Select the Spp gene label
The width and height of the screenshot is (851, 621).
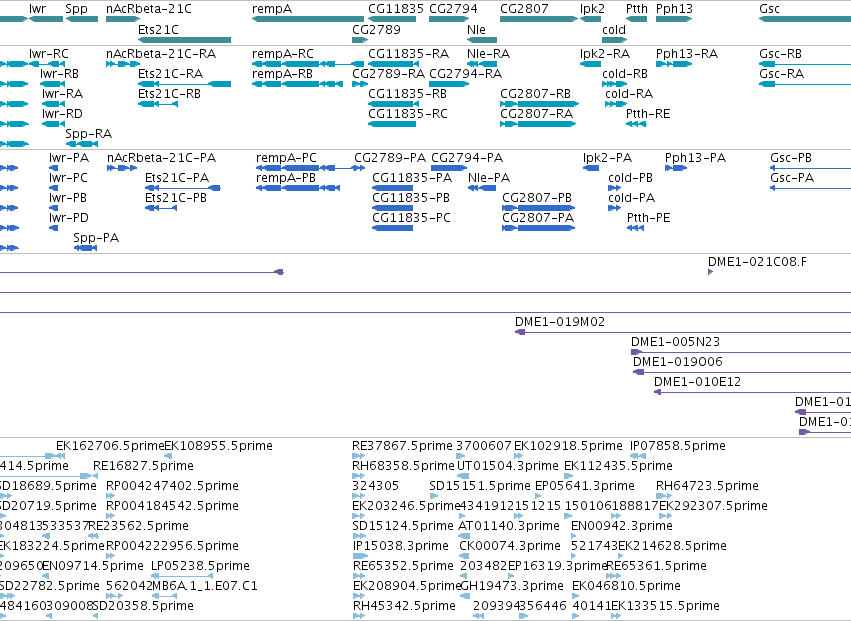76,9
